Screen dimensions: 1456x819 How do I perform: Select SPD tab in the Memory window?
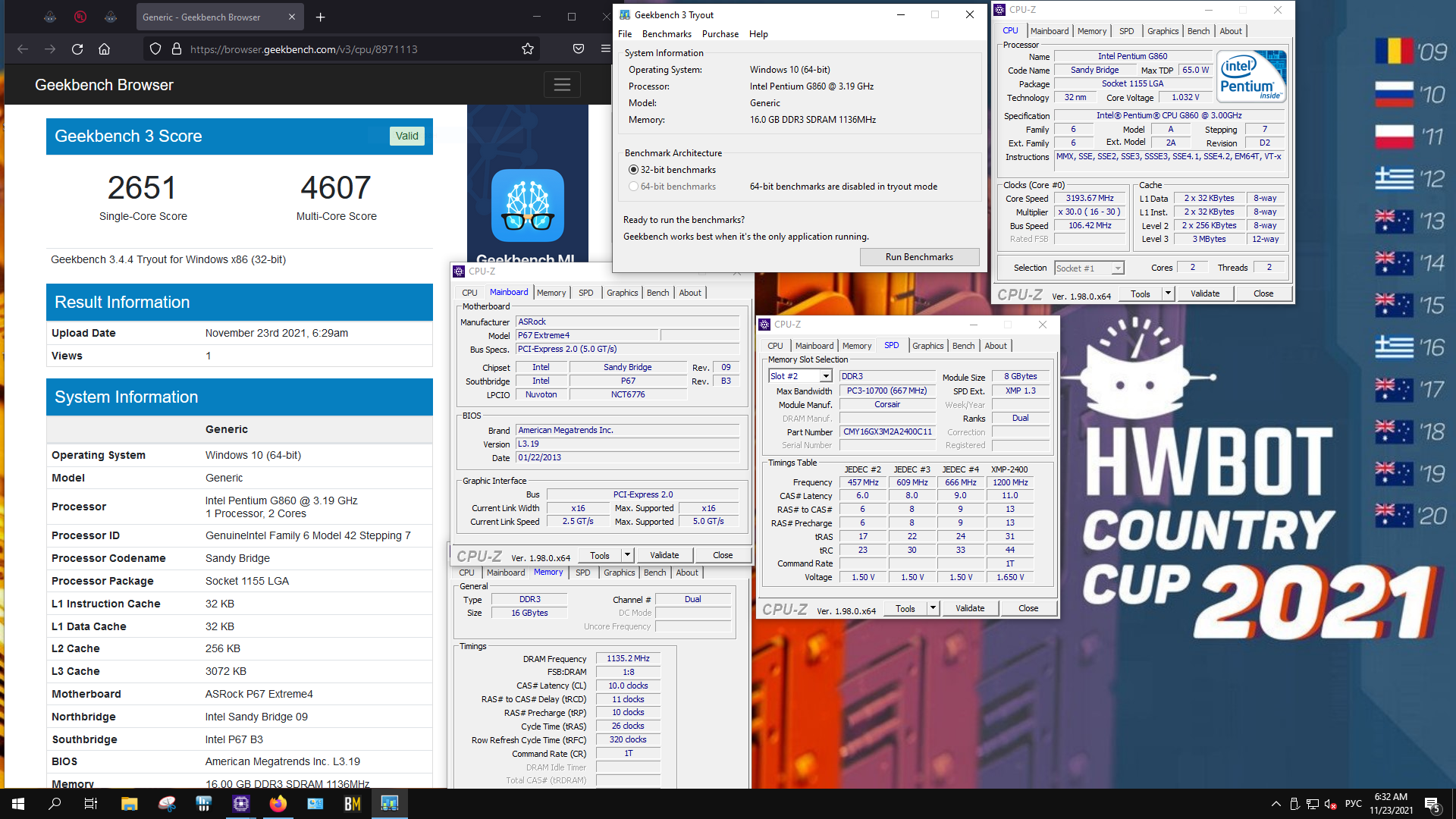coord(582,573)
